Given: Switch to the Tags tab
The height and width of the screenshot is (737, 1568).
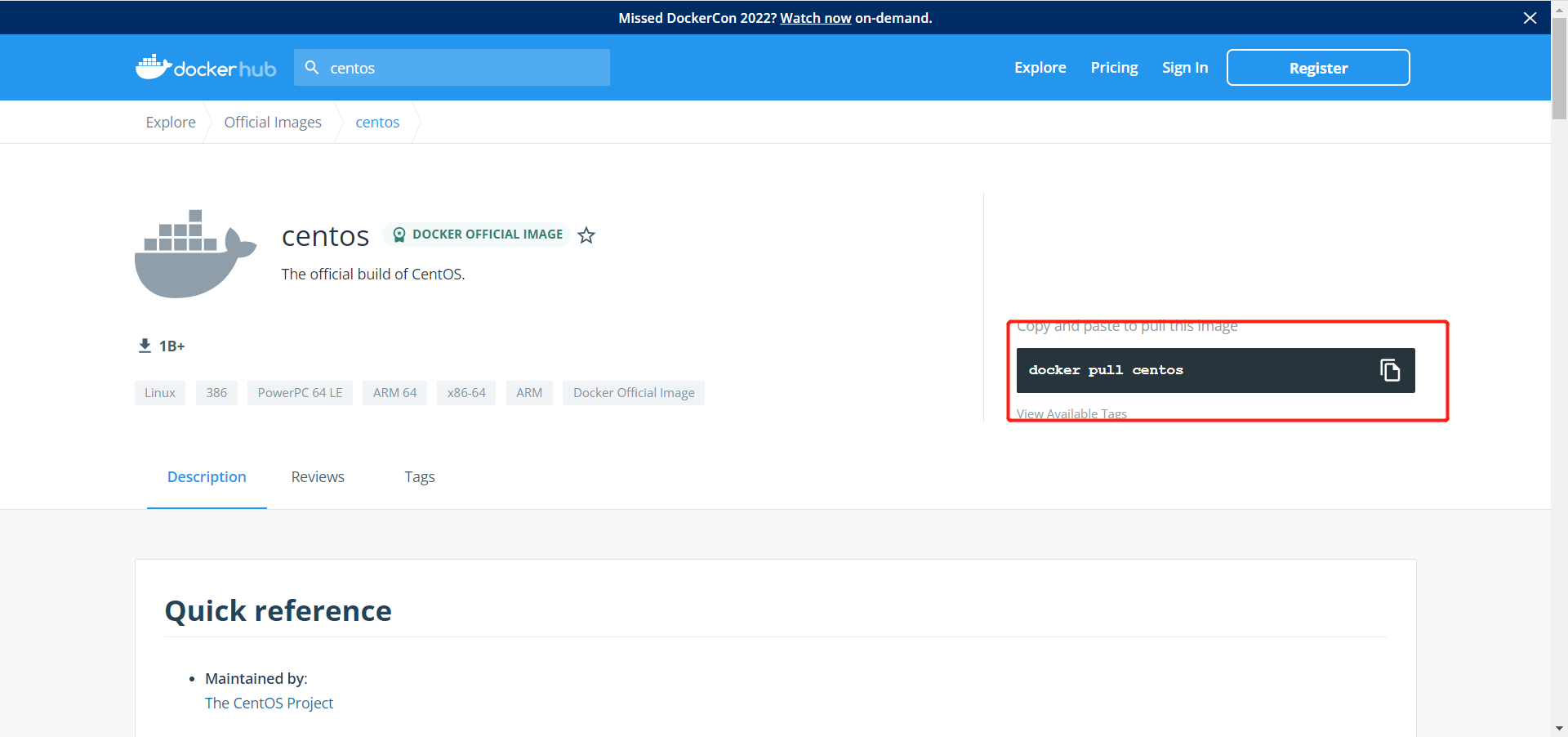Looking at the screenshot, I should 419,477.
